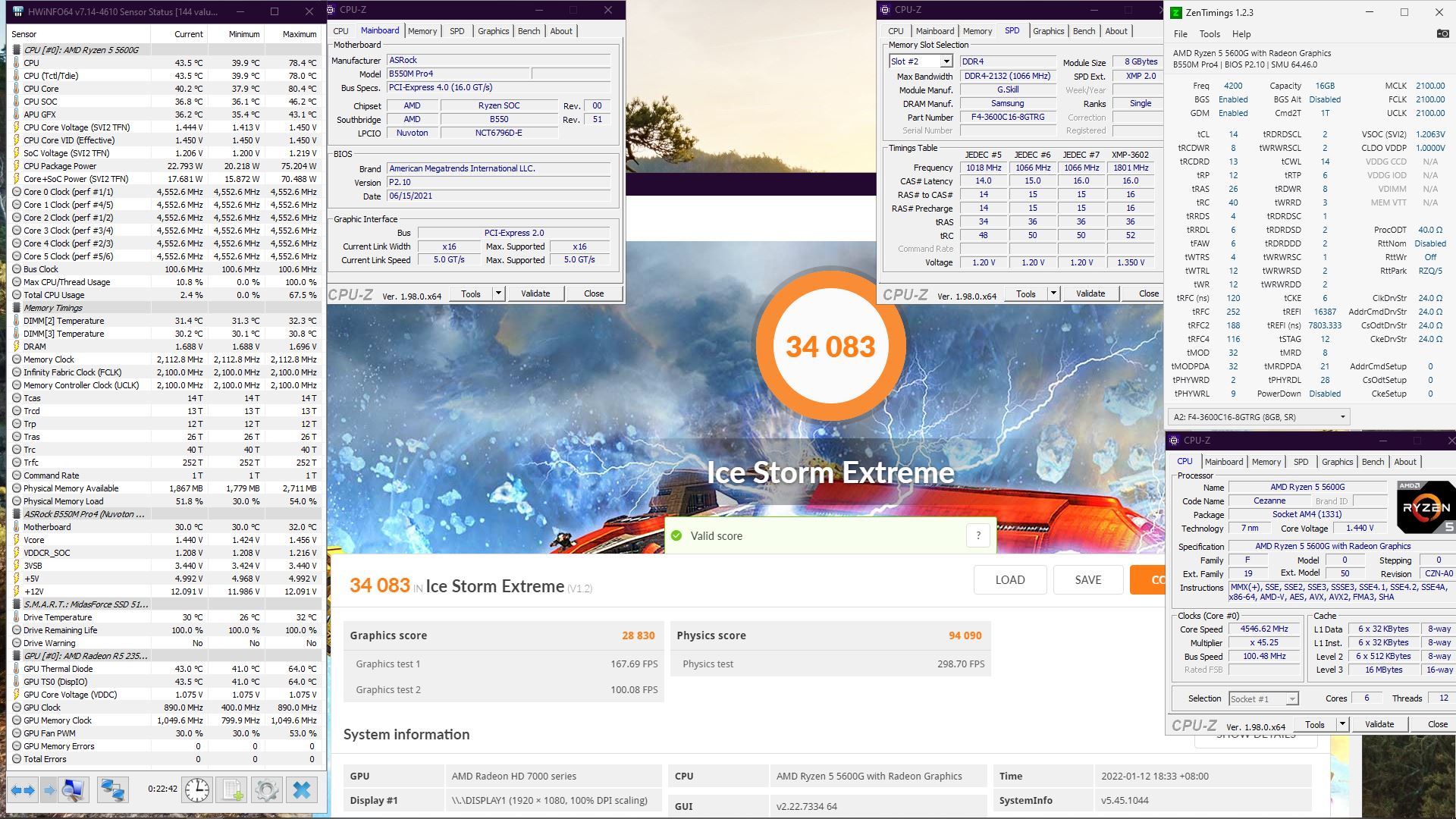Click the Sensor column header in HWiNFO
Viewport: 1456px width, 819px height.
(79, 34)
